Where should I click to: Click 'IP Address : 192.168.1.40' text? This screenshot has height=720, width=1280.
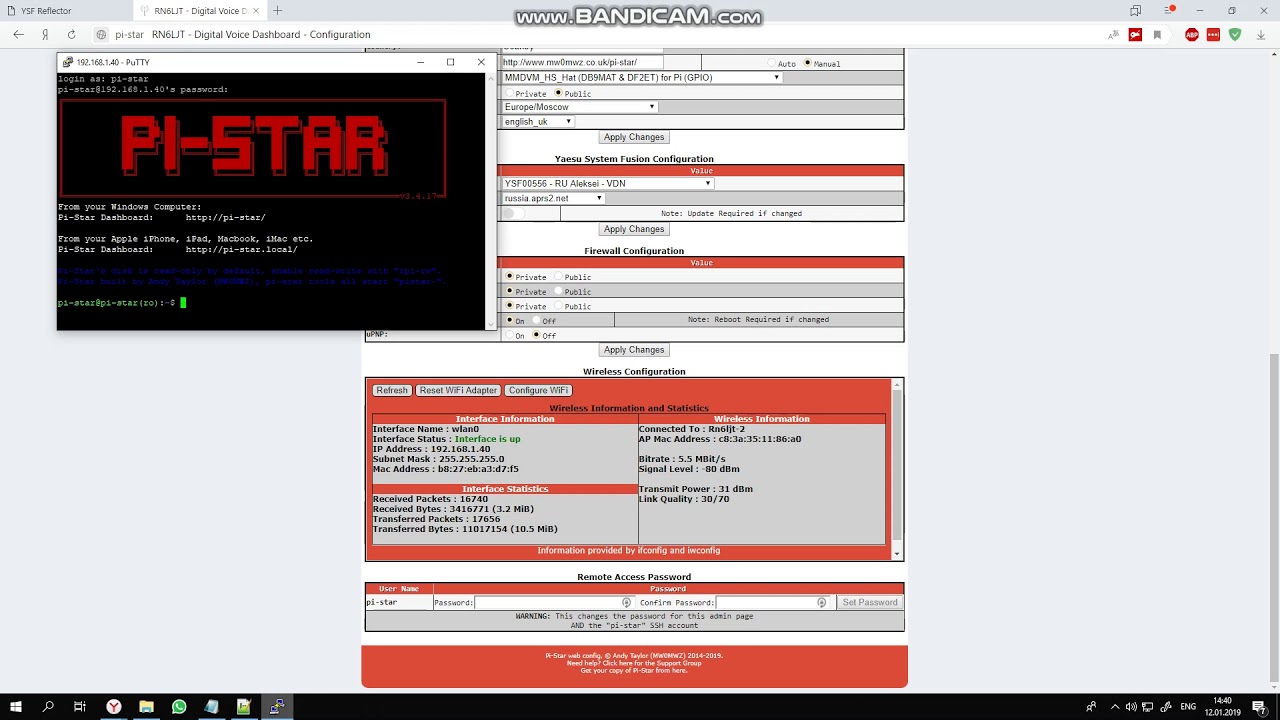click(432, 449)
